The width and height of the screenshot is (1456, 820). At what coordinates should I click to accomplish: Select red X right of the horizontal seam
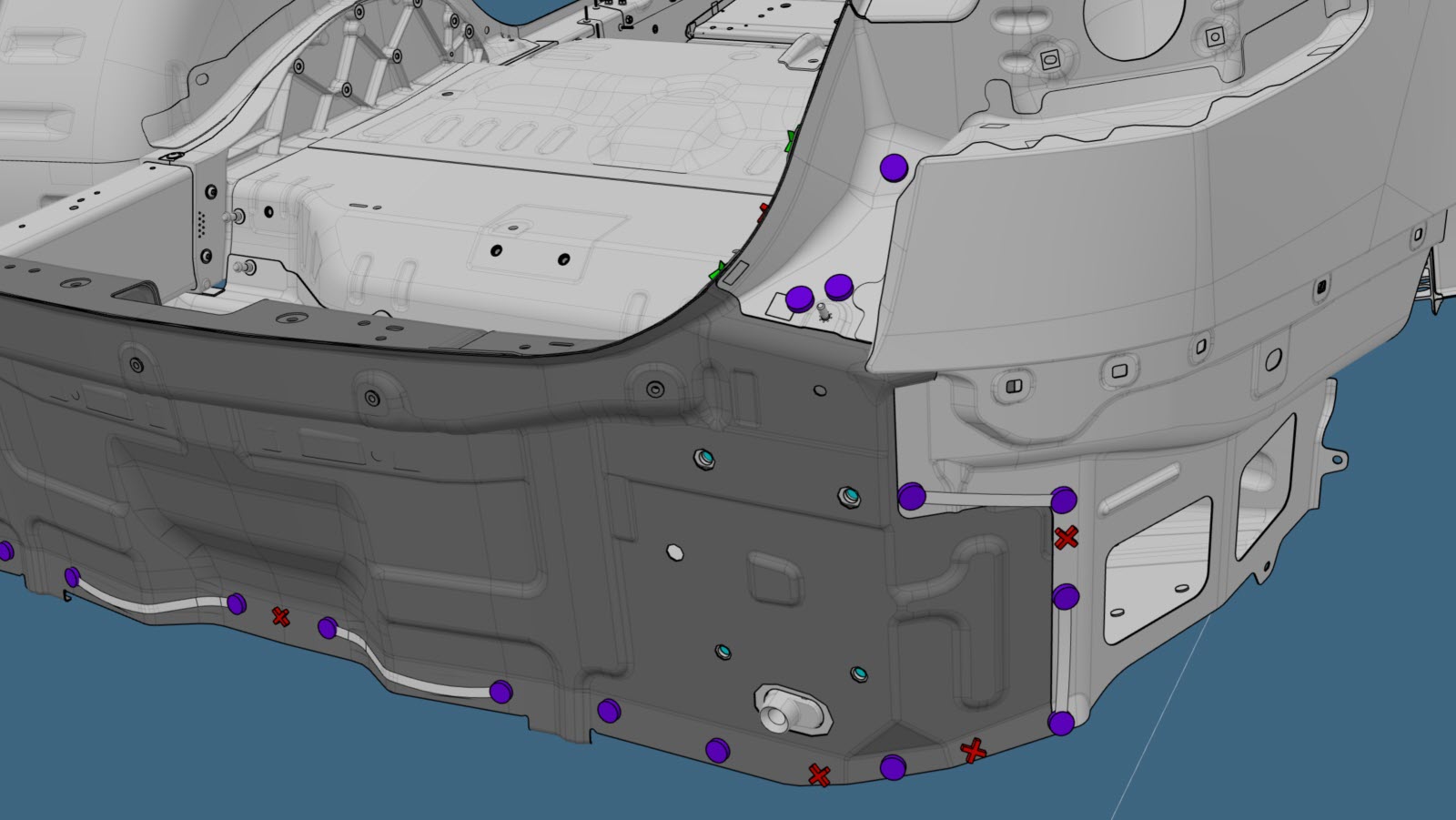point(1066,537)
